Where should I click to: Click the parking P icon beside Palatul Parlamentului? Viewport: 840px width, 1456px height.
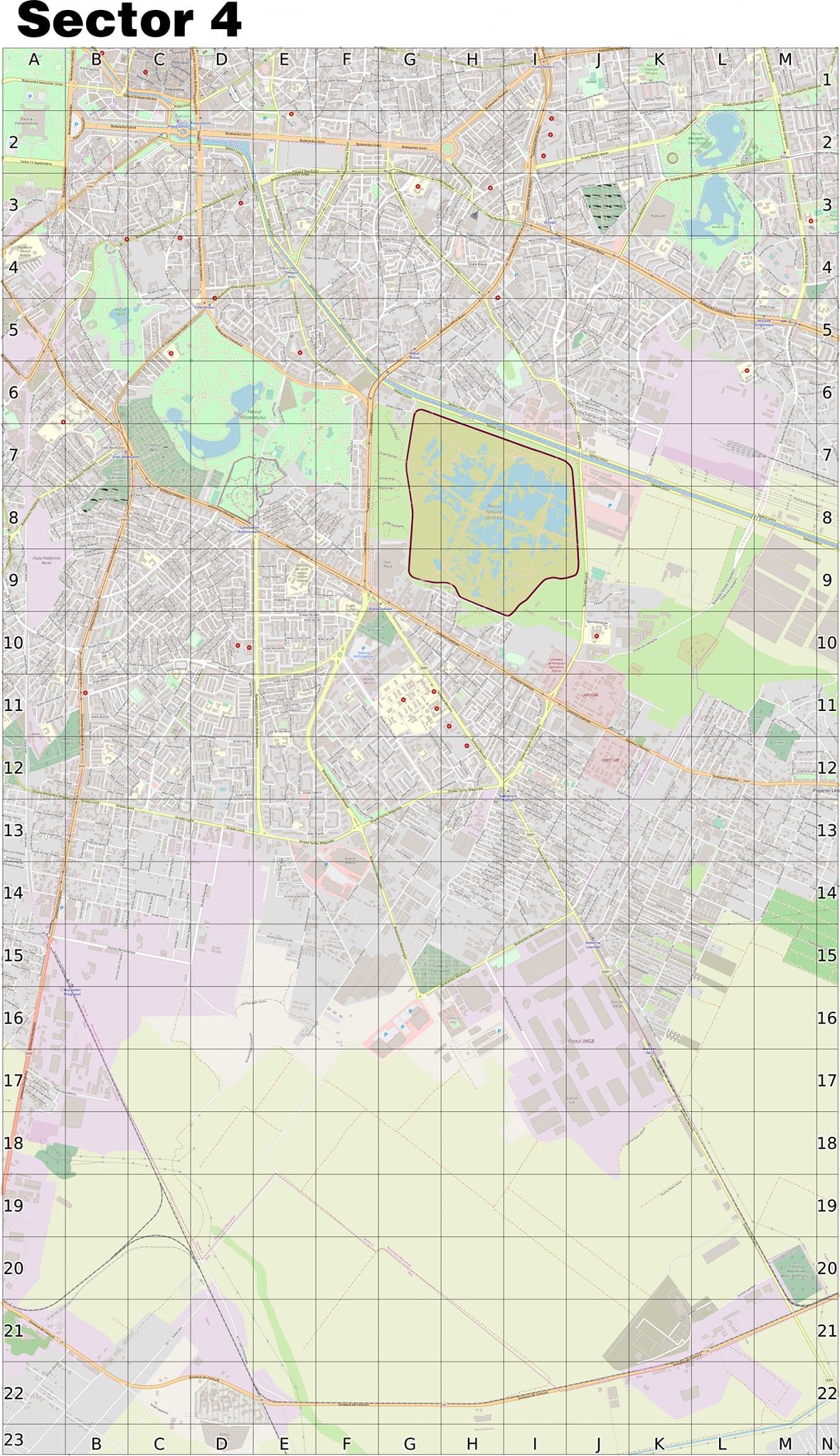coord(30,95)
